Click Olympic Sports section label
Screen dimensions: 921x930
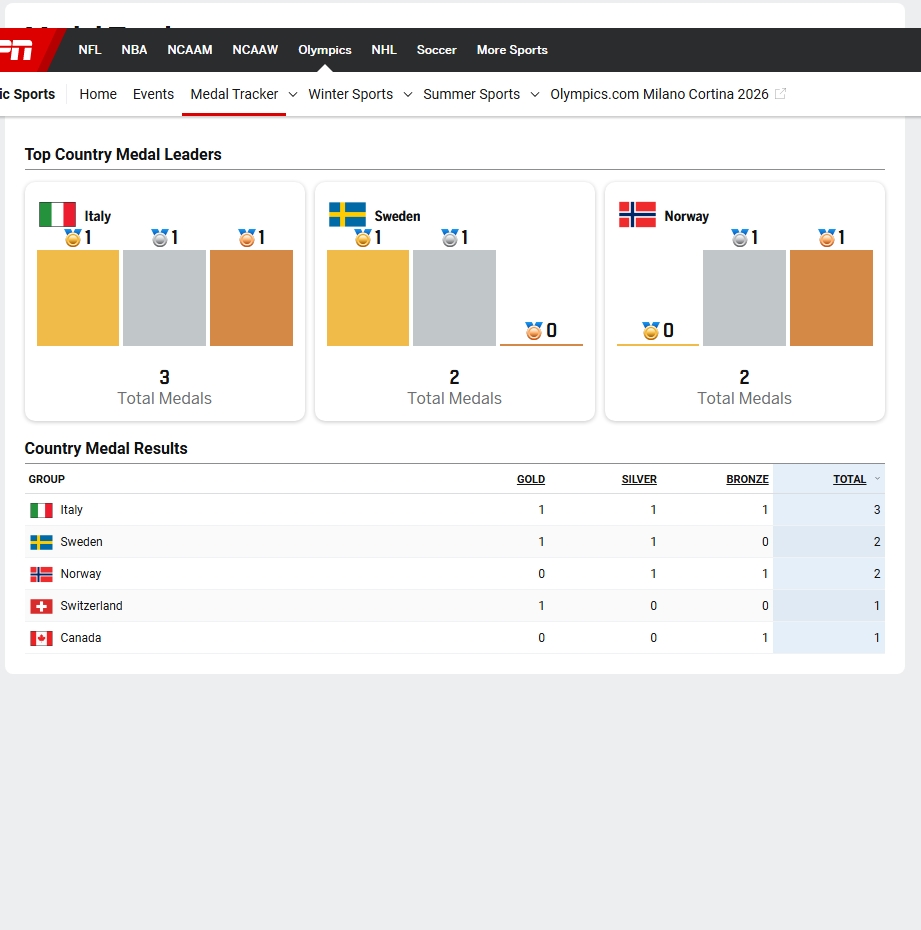(27, 94)
